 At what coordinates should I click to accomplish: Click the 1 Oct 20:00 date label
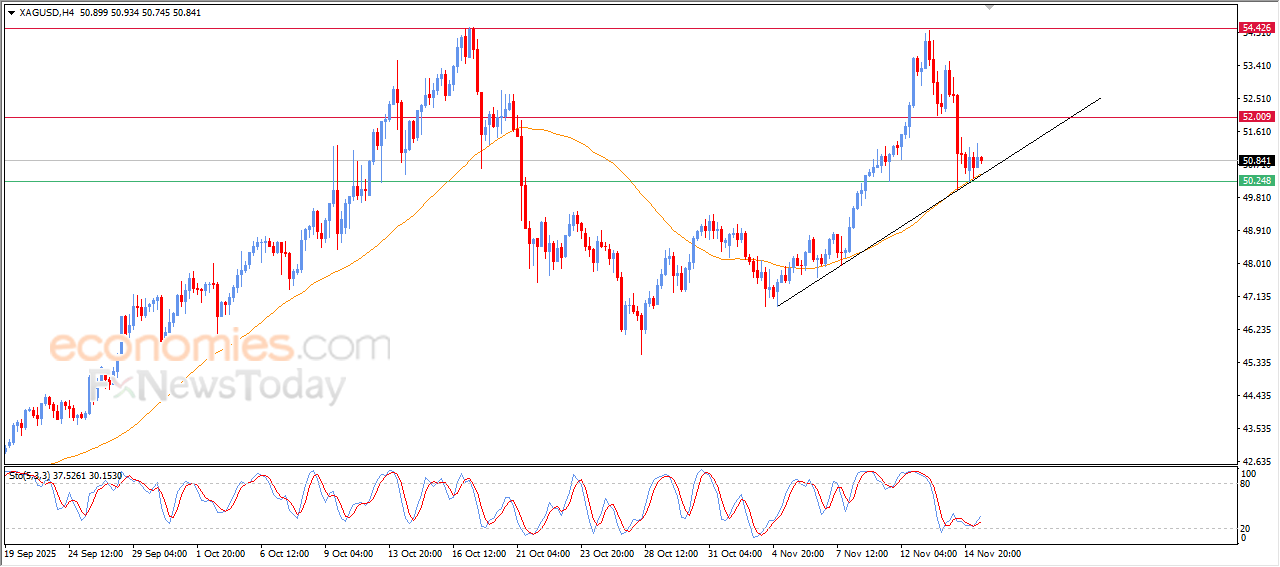coord(221,553)
